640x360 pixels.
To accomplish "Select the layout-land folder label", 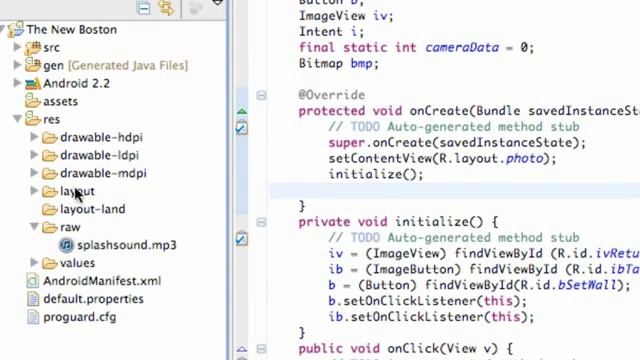I will coord(93,209).
